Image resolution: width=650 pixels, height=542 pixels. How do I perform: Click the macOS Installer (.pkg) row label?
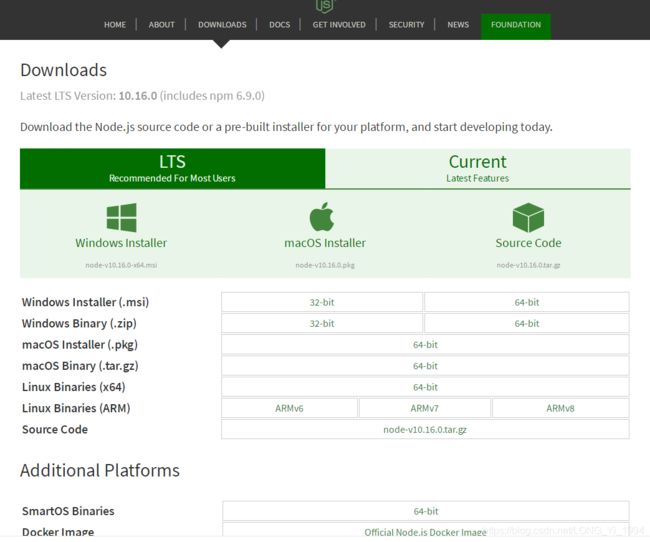(x=80, y=344)
